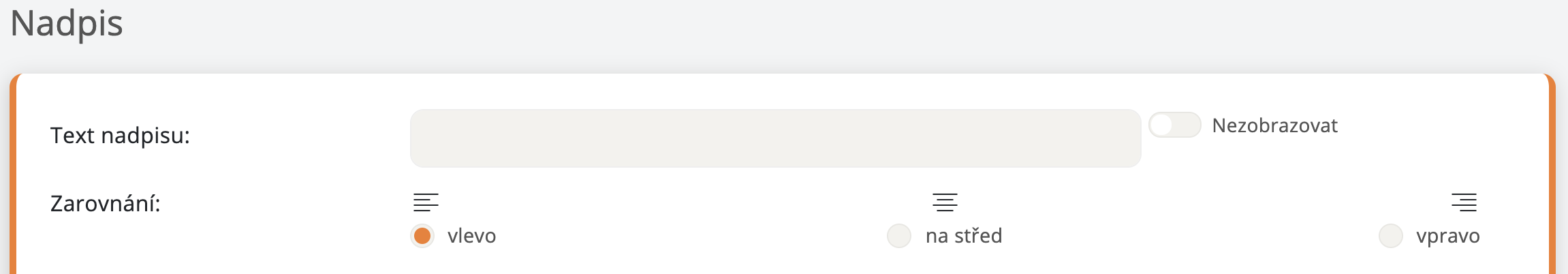Click the Text nadpisu: field label
This screenshot has height=274, width=1568.
tap(120, 136)
